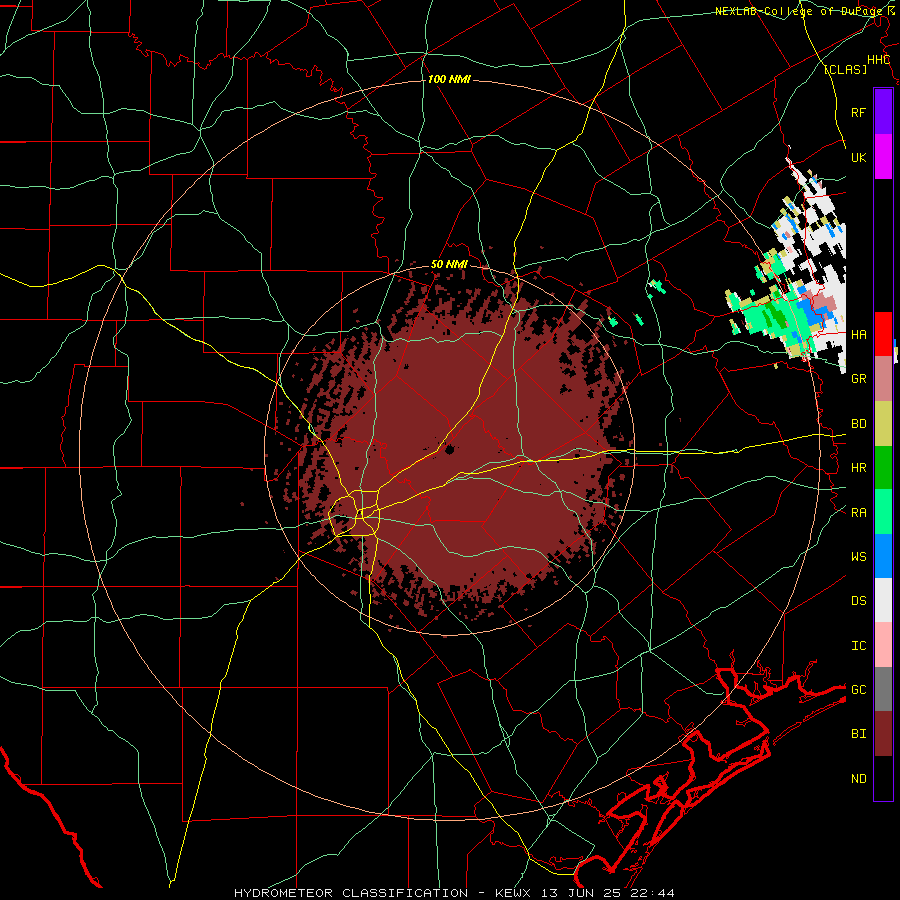The height and width of the screenshot is (900, 900).
Task: Pick the yellow BD legend swatch
Action: click(x=883, y=424)
